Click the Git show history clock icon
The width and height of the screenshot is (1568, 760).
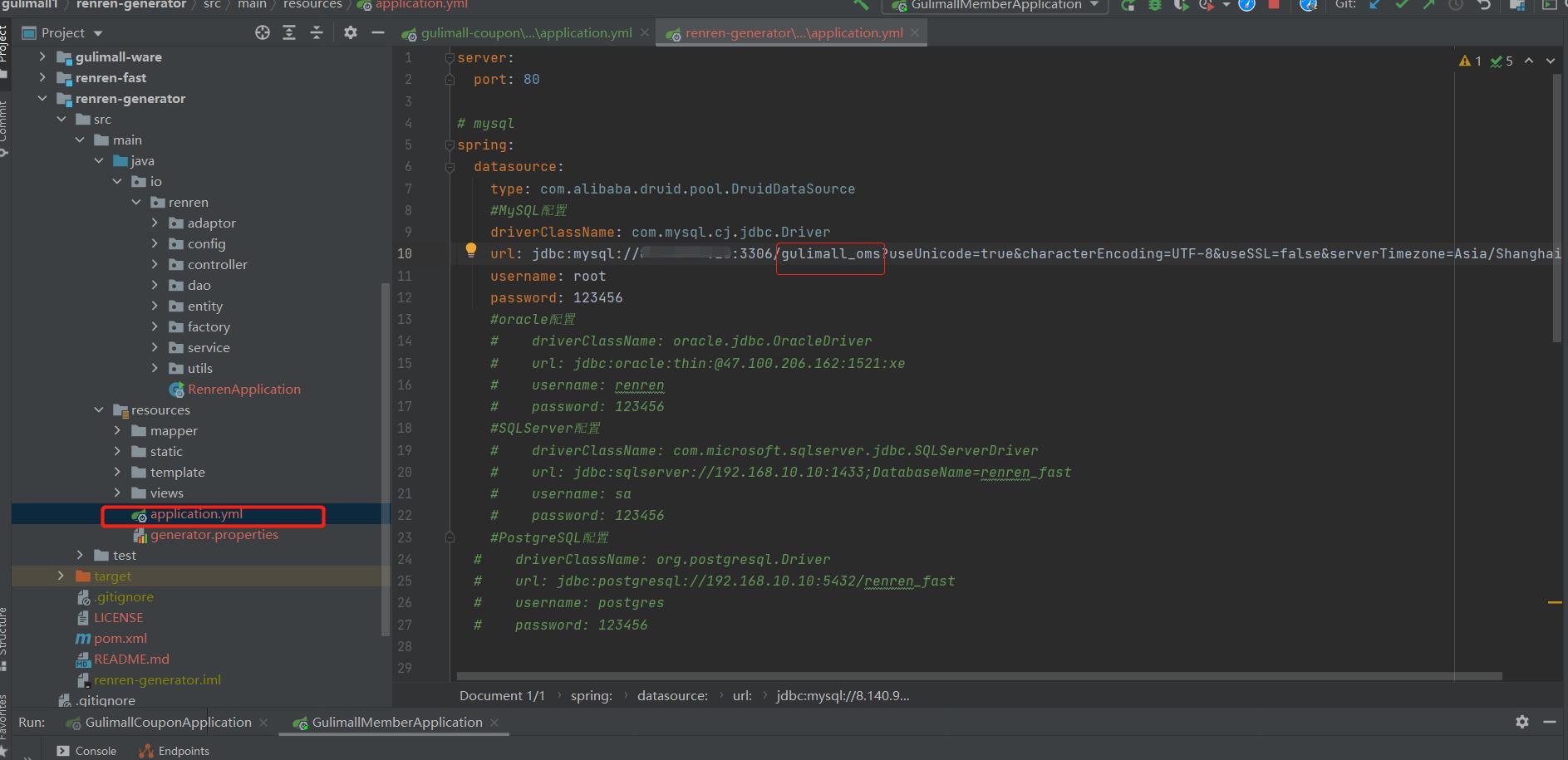coord(1456,4)
